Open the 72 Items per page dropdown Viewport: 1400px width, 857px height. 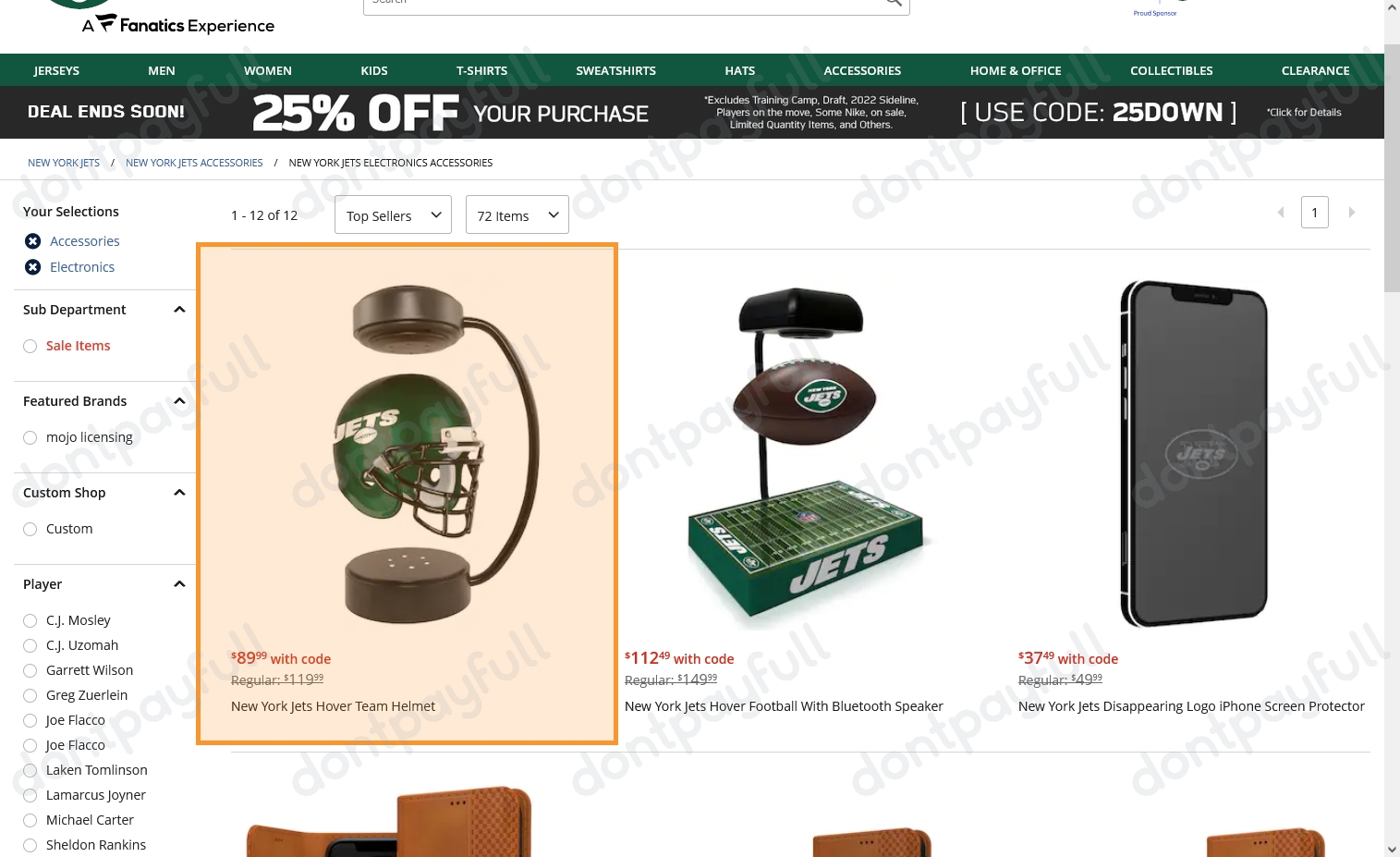[x=517, y=214]
